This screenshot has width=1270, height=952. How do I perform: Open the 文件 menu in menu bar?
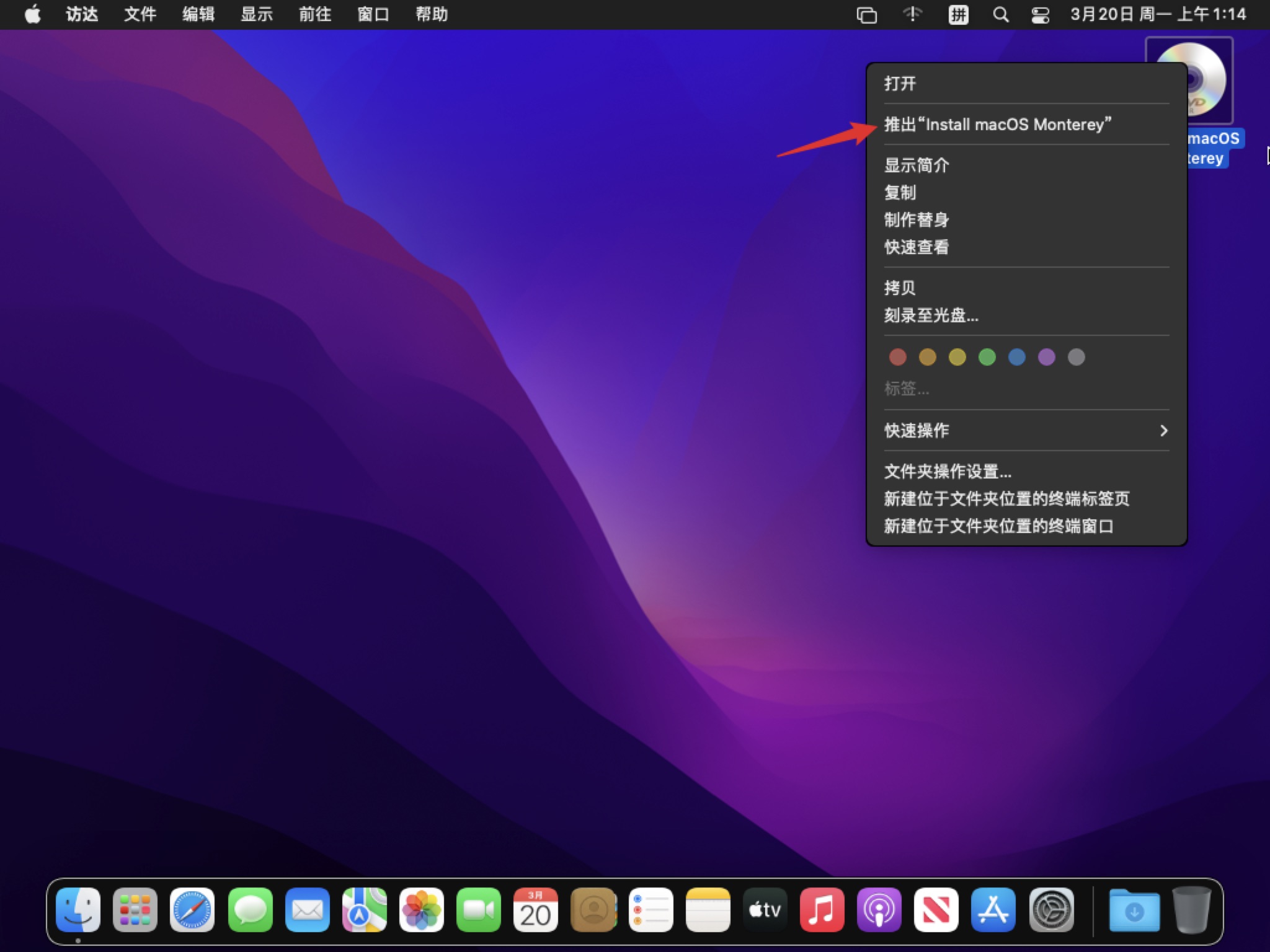tap(140, 14)
